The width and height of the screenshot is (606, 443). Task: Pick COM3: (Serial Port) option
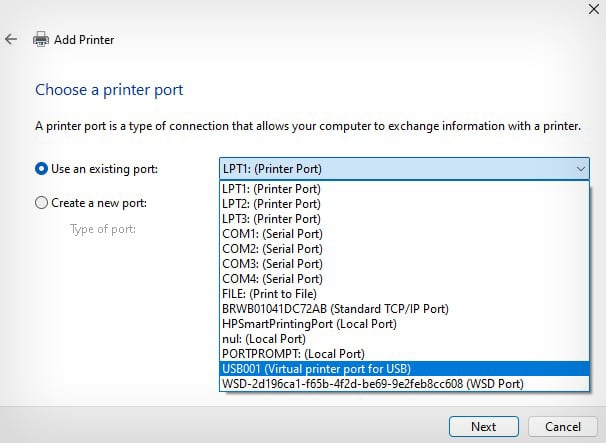(x=272, y=263)
